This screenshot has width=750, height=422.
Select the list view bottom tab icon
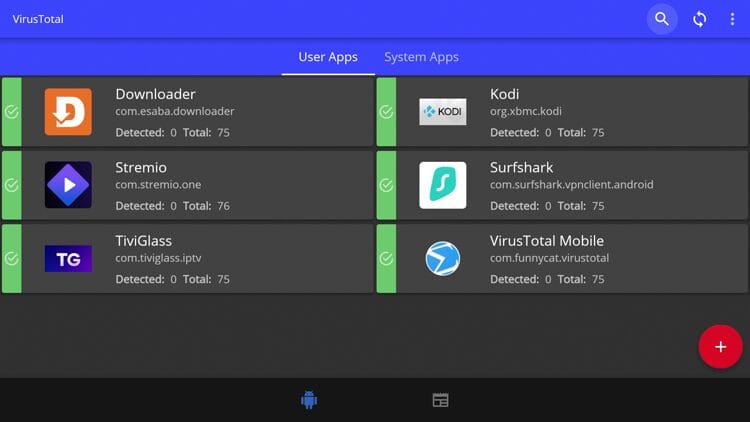coord(440,400)
